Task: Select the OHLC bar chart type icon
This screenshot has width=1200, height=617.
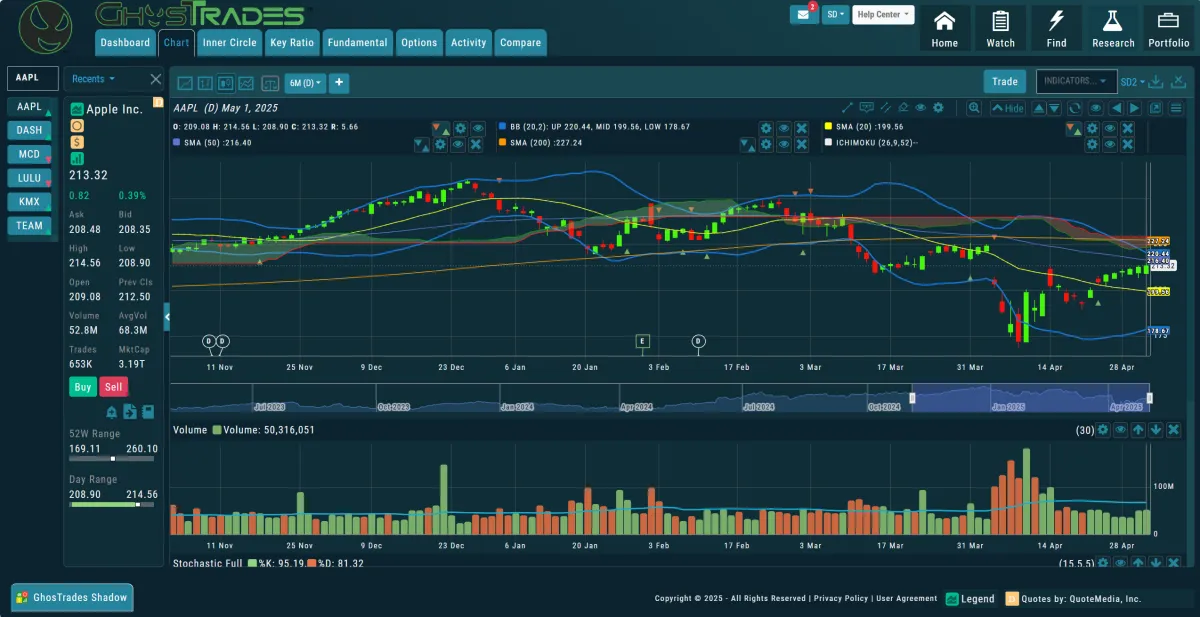Action: (205, 83)
